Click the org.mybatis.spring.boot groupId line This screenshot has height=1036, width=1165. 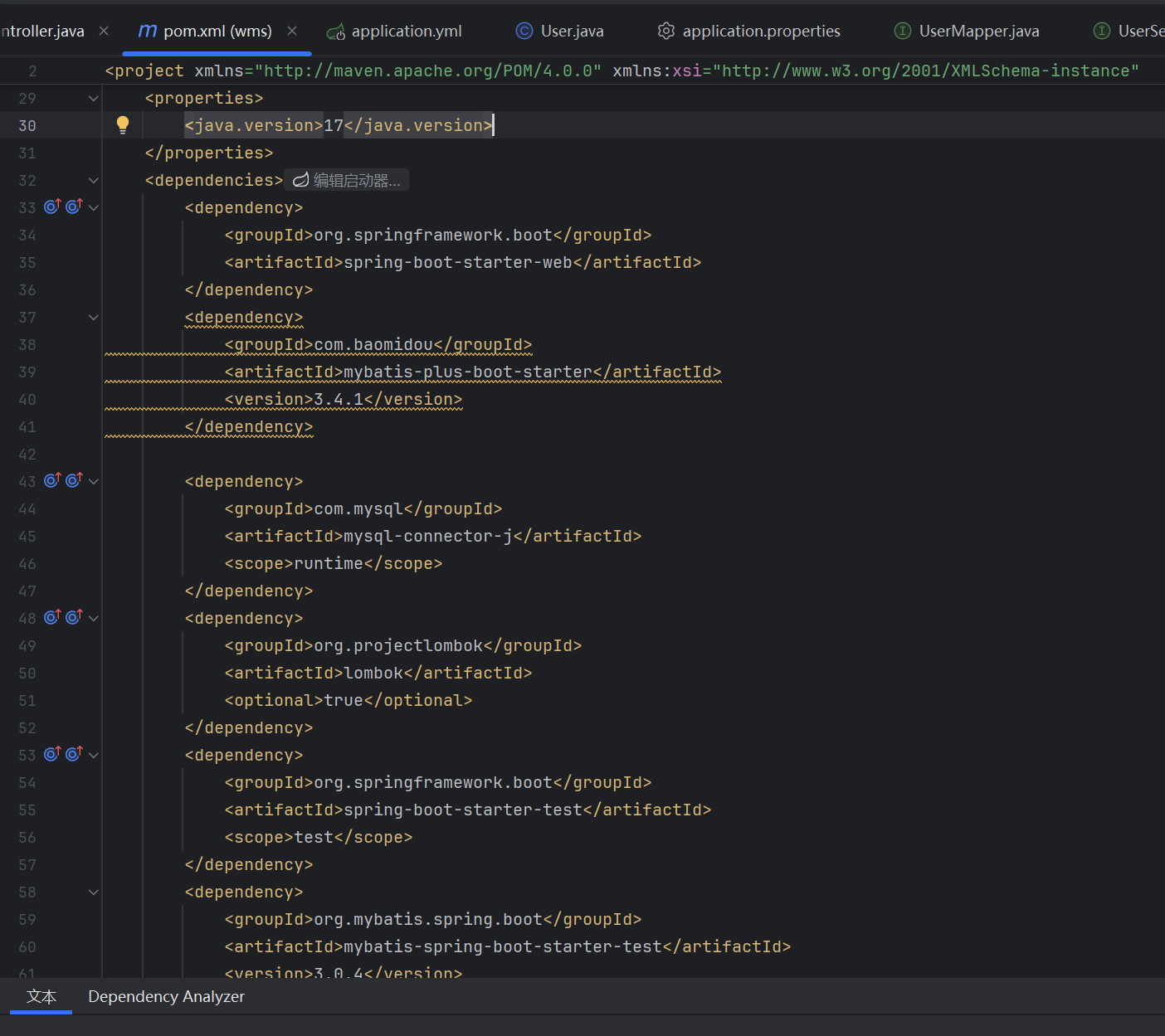[x=433, y=919]
